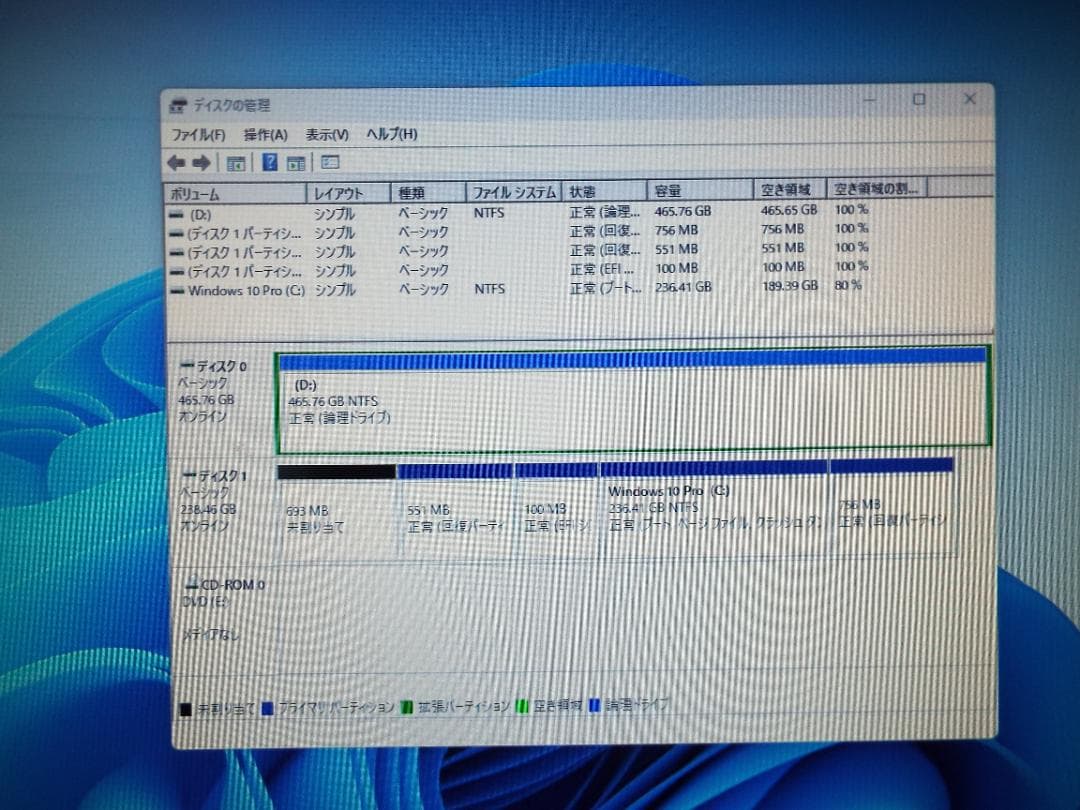Image resolution: width=1080 pixels, height=810 pixels.
Task: Open Help using the question mark toolbar icon
Action: 268,162
